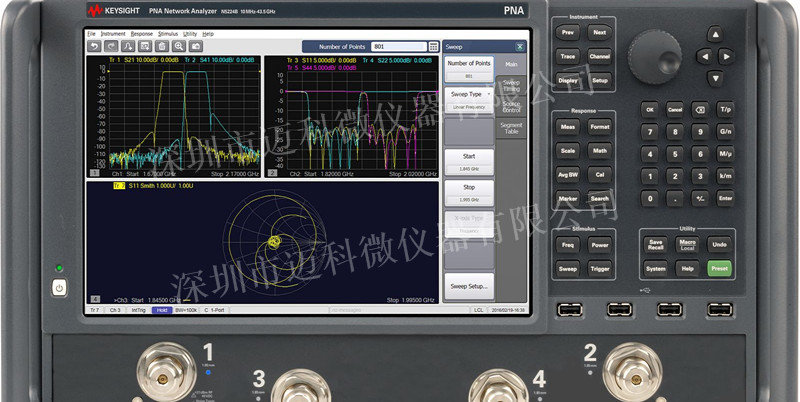Click the decimal point key
The image size is (800, 402).
[x=675, y=198]
